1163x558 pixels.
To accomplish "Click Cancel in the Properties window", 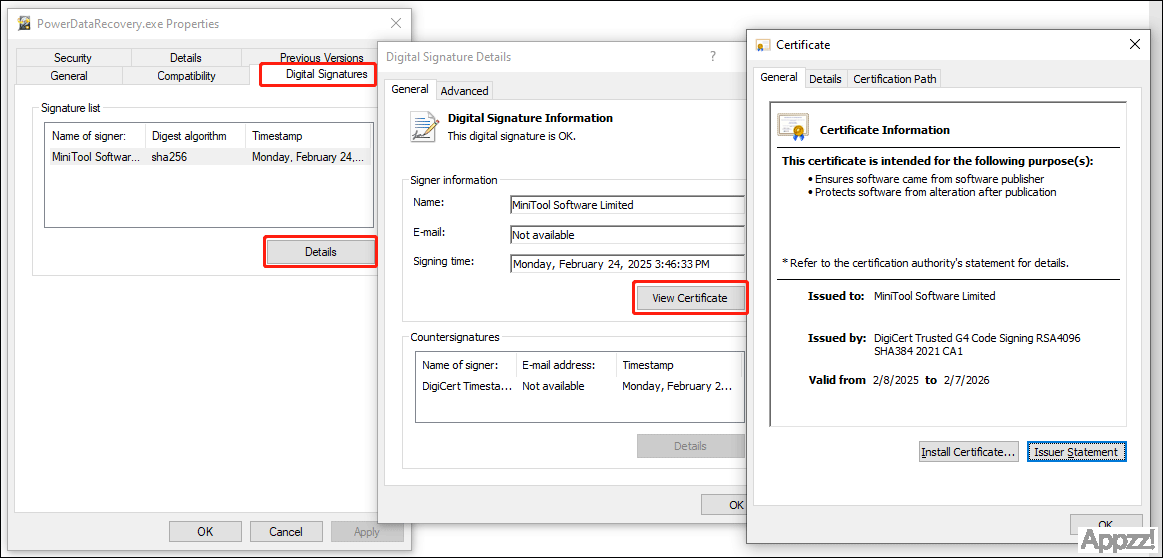I will (x=286, y=531).
